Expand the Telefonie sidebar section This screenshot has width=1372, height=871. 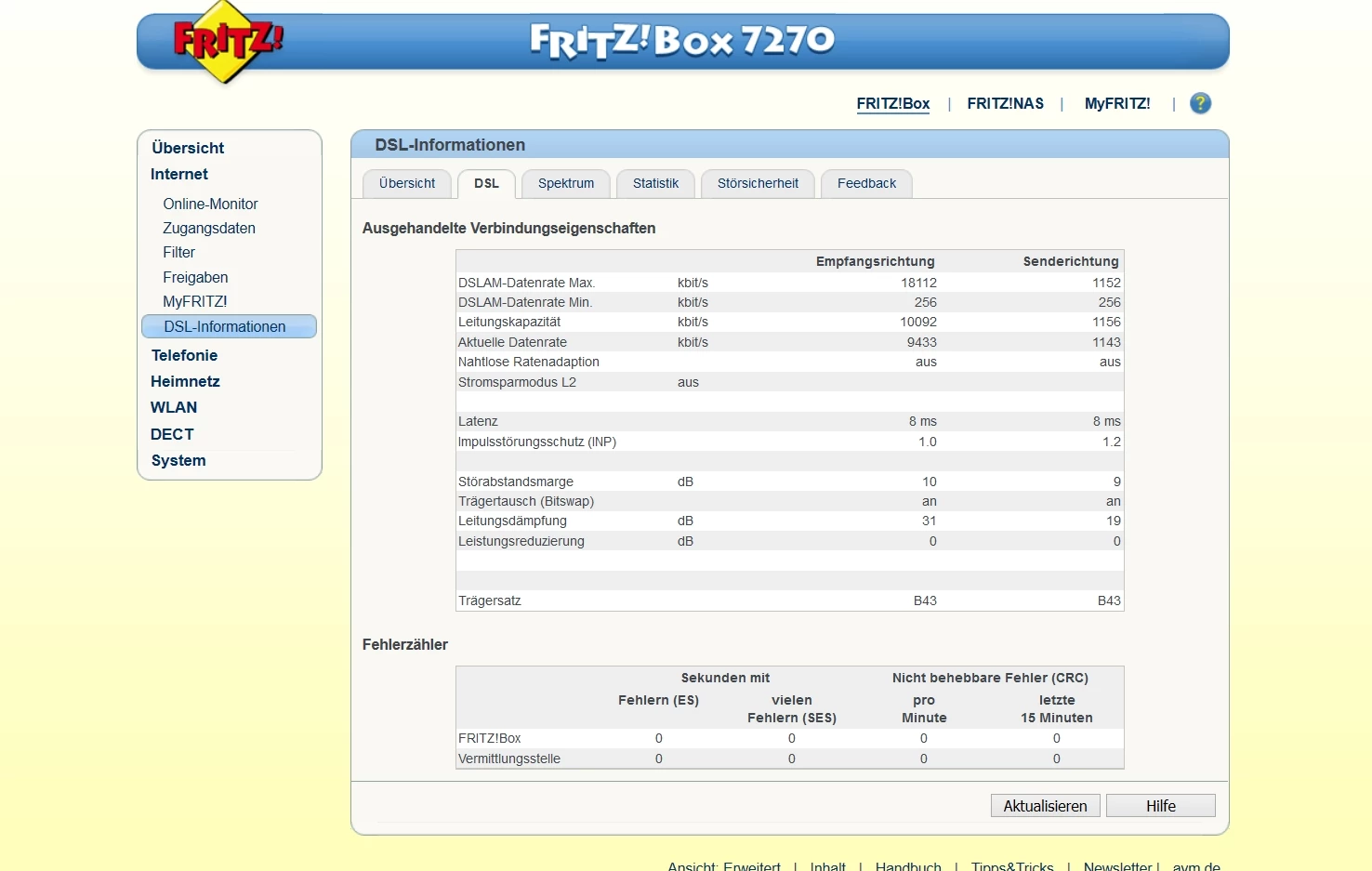[184, 355]
